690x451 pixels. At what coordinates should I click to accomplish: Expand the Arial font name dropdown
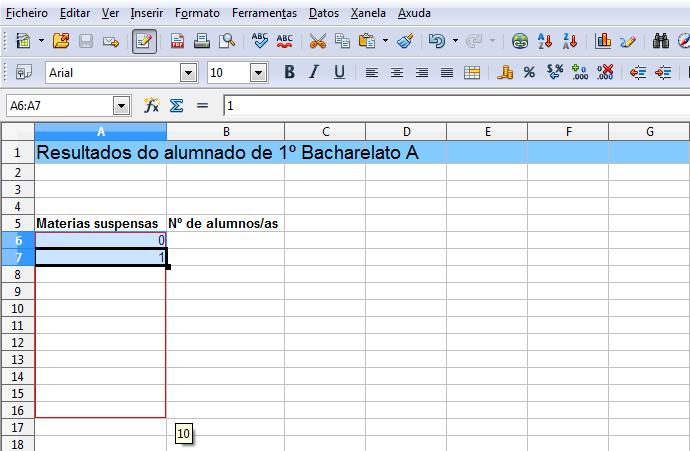click(x=188, y=72)
